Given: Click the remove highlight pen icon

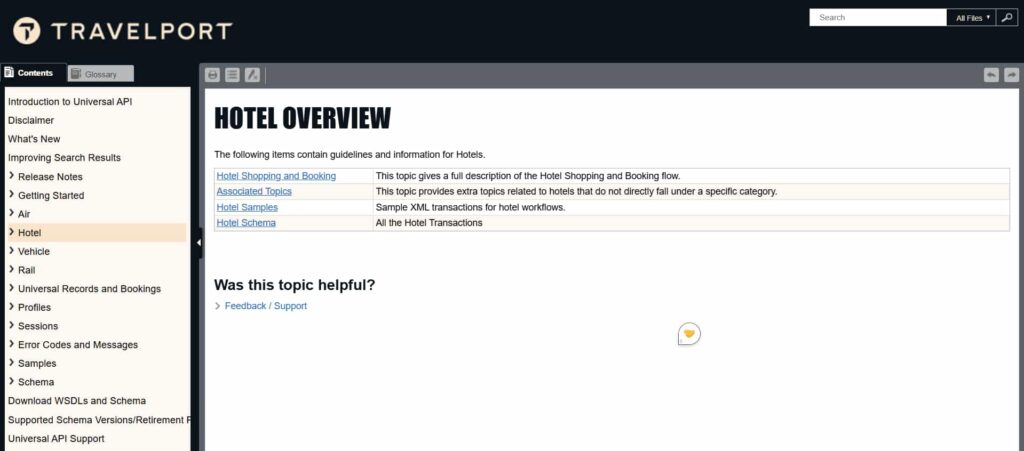Looking at the screenshot, I should pos(252,75).
